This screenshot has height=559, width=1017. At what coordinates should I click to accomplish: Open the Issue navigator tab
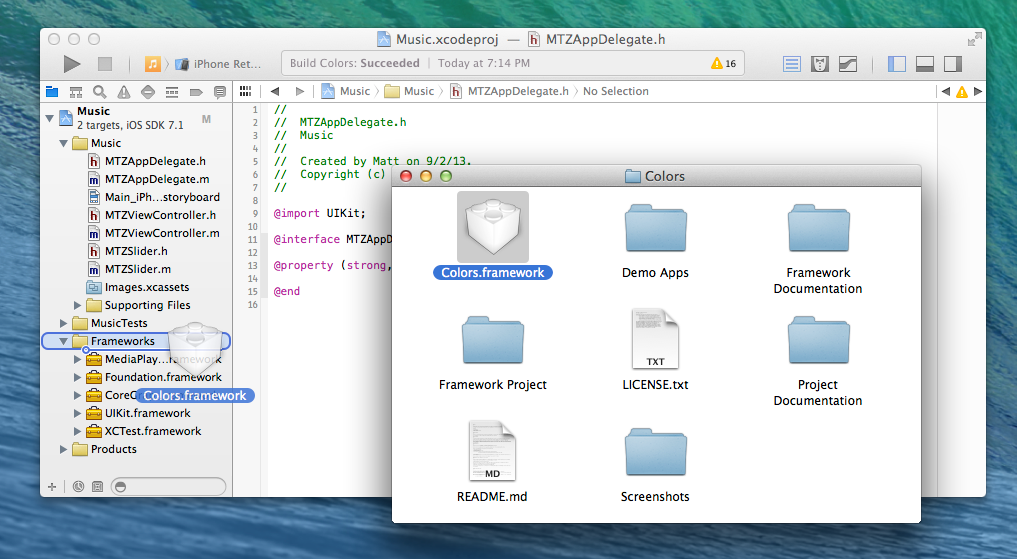point(123,91)
